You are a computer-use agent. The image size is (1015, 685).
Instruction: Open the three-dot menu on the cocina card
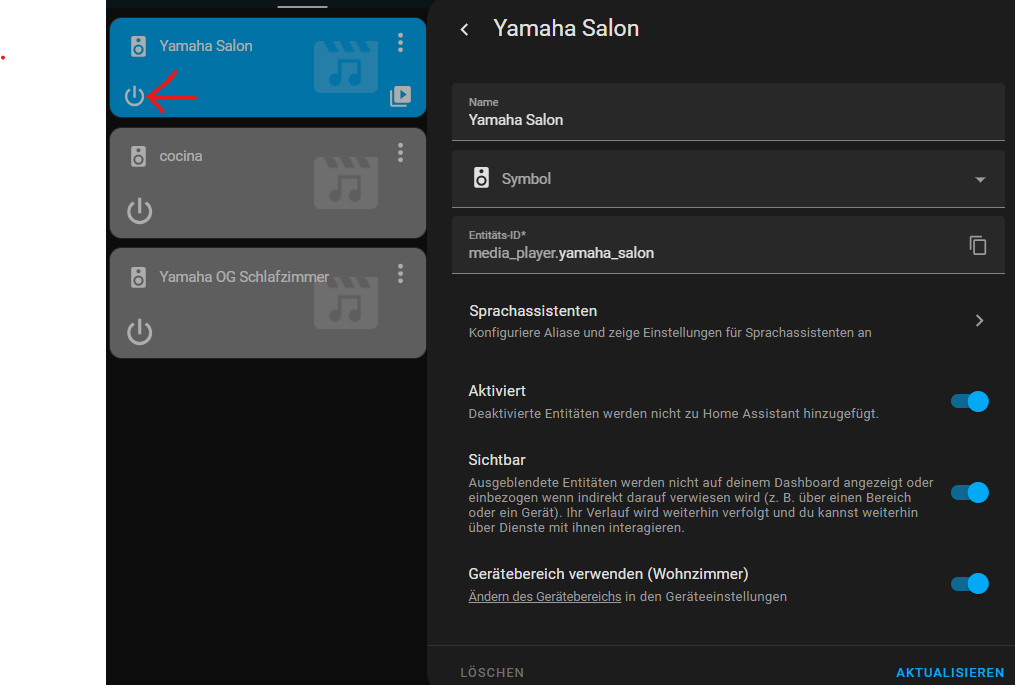click(x=400, y=153)
